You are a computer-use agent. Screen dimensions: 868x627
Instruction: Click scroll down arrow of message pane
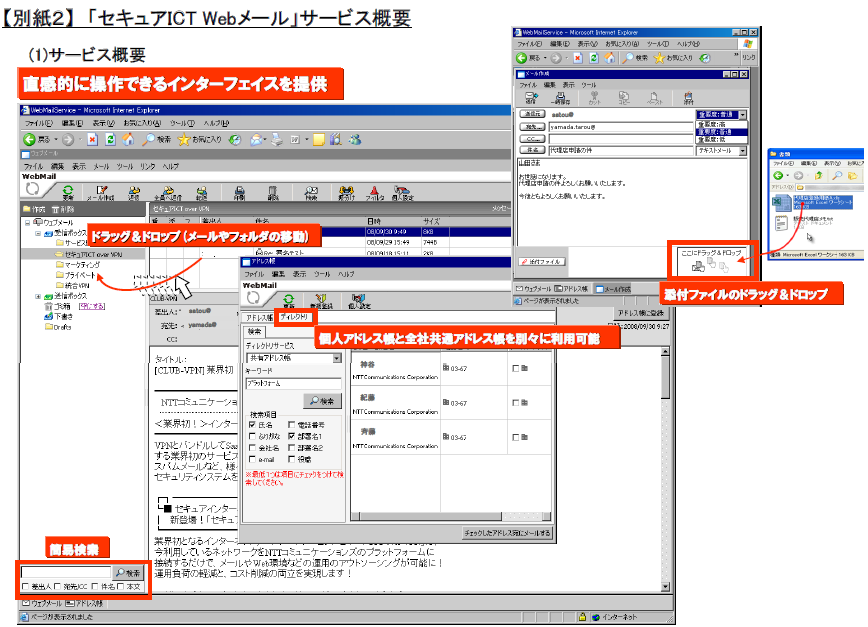point(665,587)
